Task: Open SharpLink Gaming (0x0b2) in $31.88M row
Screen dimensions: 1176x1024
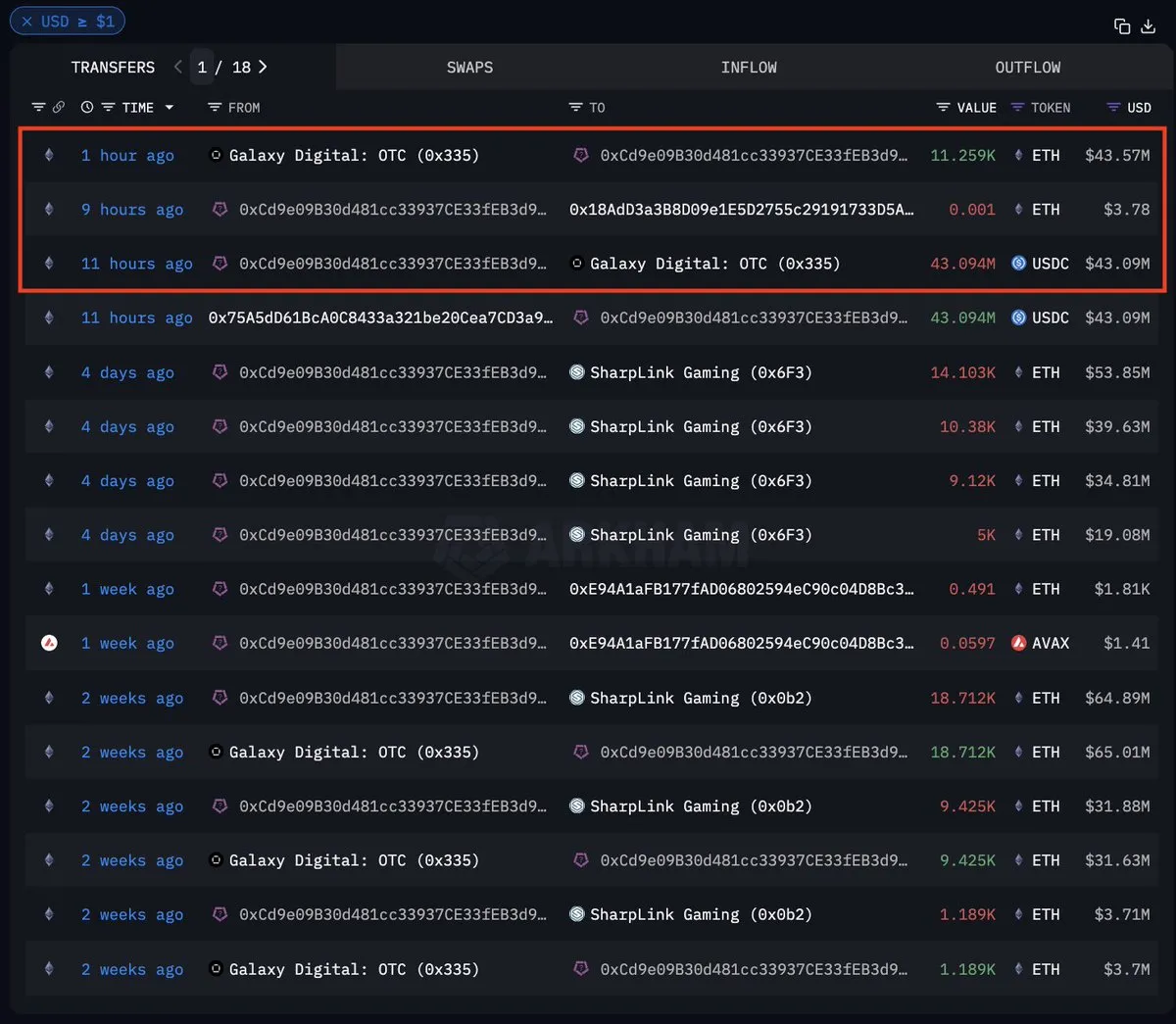Action: tap(701, 805)
